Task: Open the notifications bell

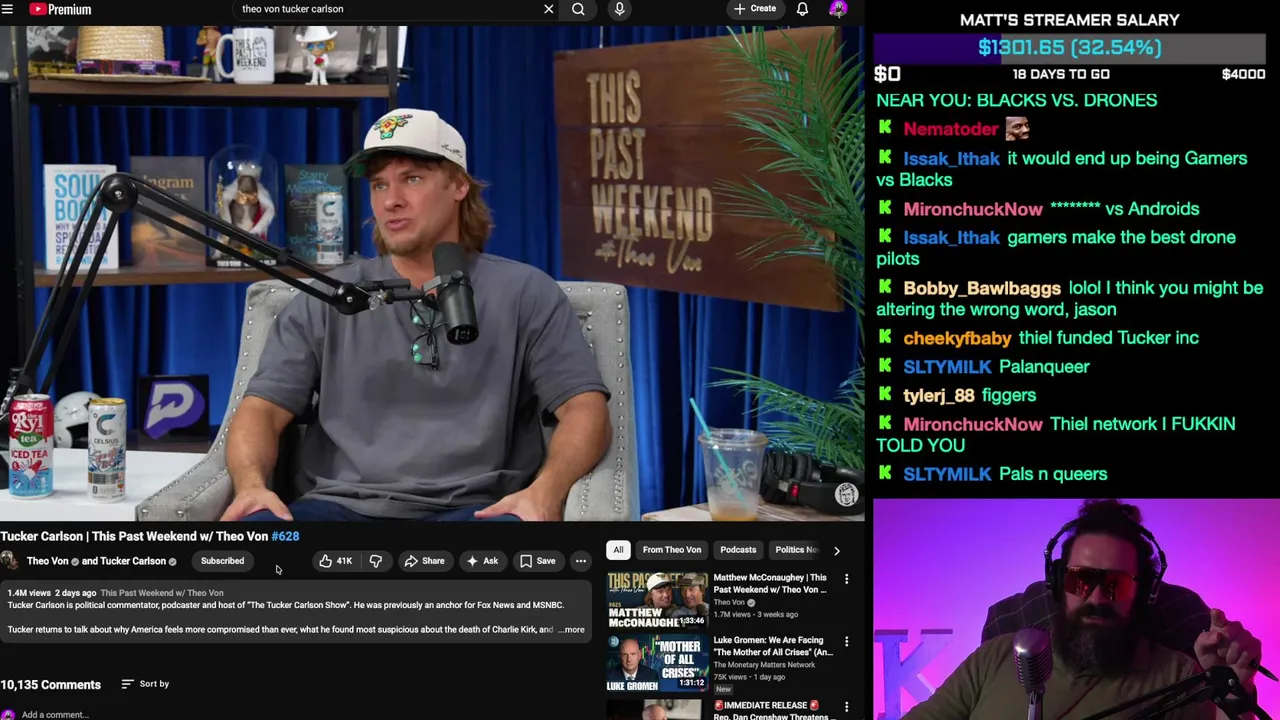Action: [x=802, y=9]
